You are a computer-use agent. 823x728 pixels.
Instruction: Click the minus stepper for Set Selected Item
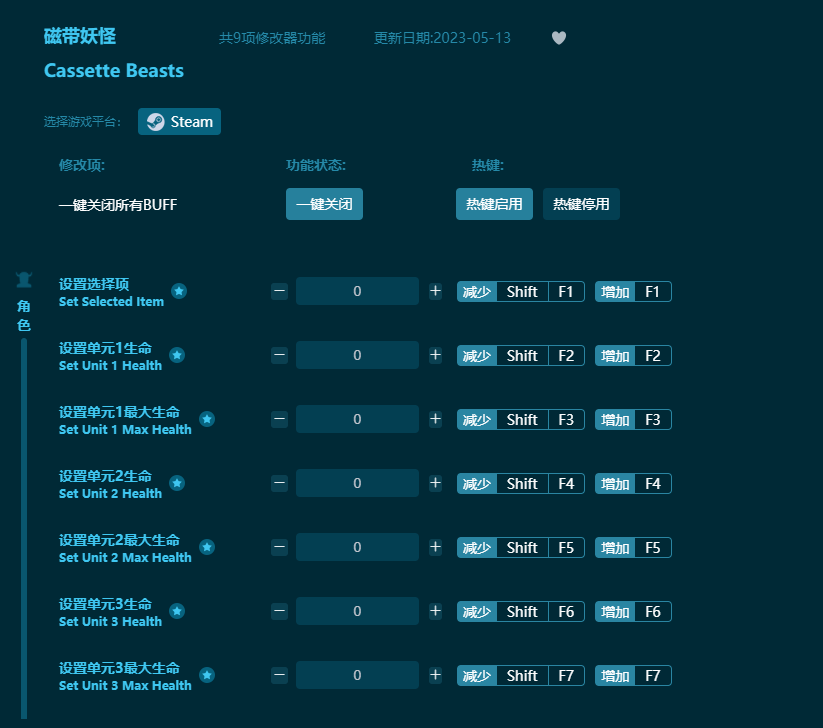click(x=279, y=291)
